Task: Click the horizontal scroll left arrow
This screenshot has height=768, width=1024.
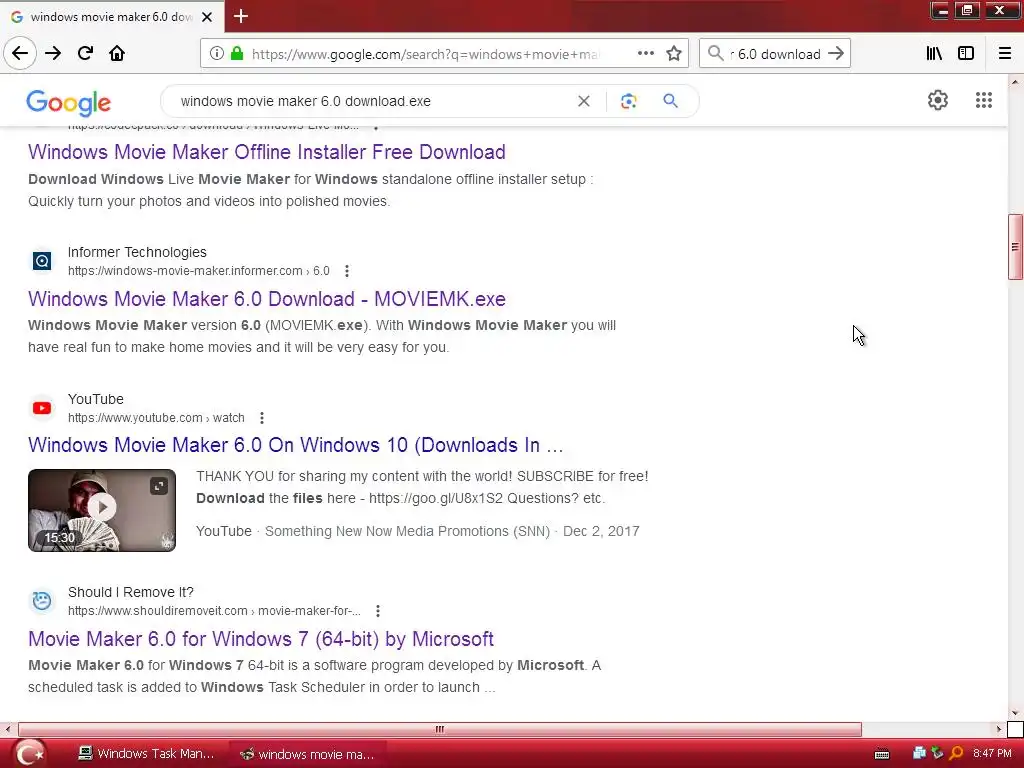Action: pos(7,729)
